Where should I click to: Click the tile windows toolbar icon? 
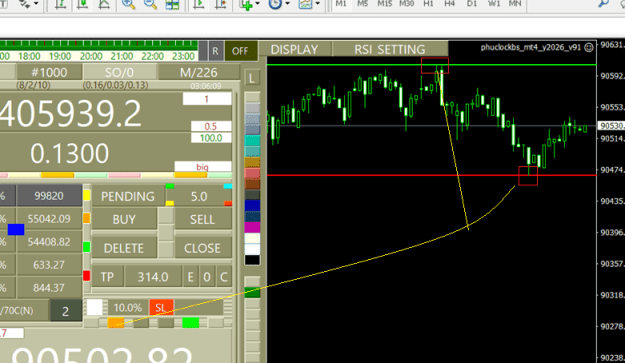pos(172,4)
